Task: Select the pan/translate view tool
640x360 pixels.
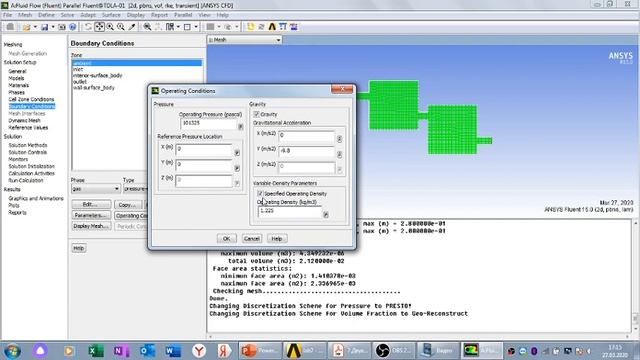Action: tap(99, 27)
